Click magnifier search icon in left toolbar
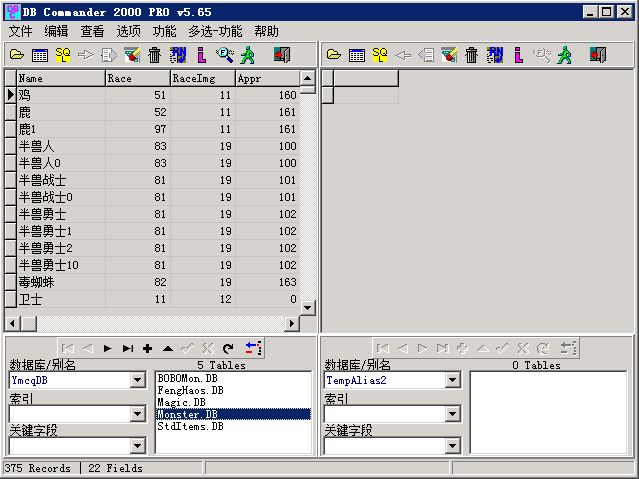This screenshot has width=639, height=479. coord(225,55)
